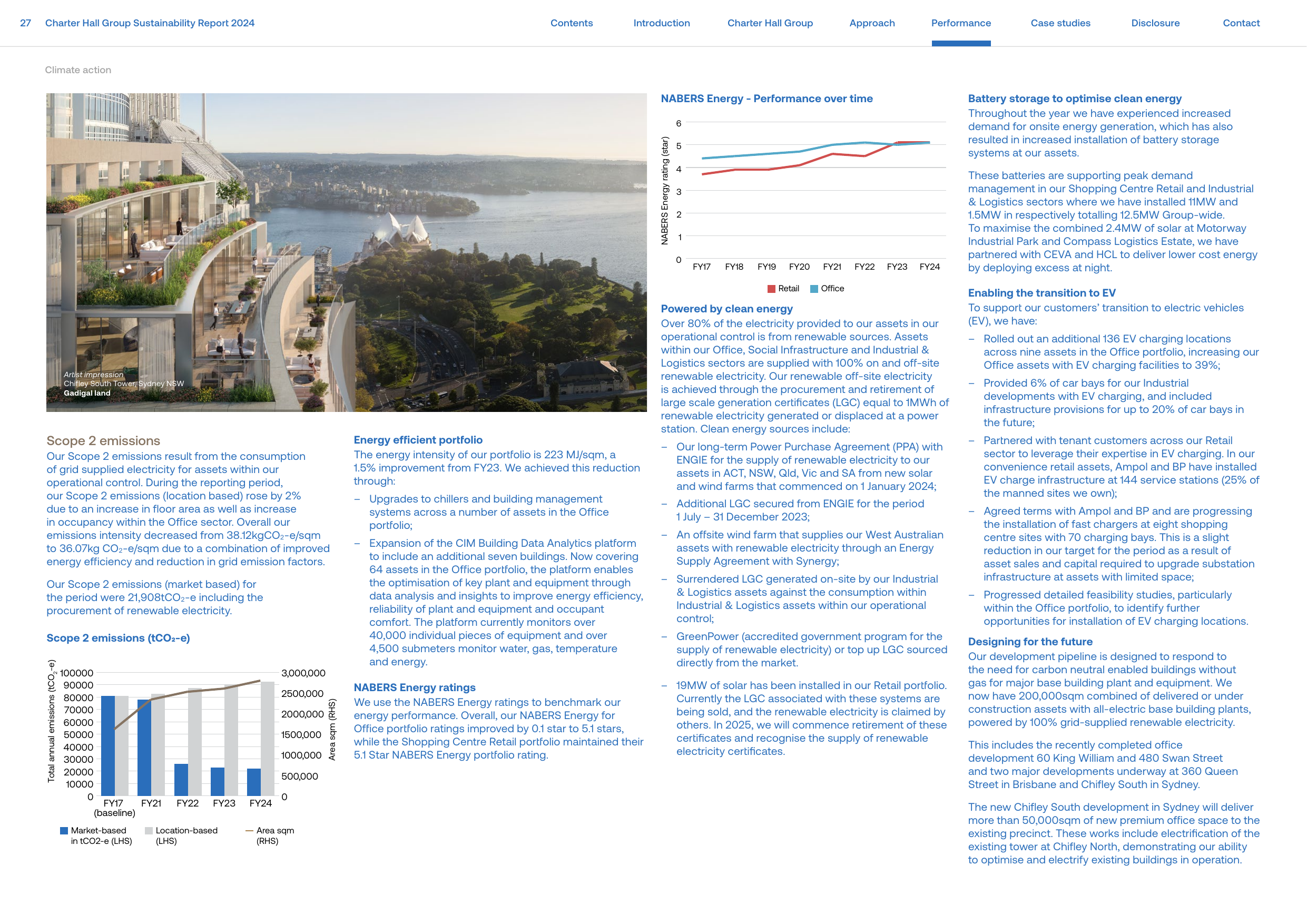Click the Performance tab
This screenshot has width=1307, height=924.
[961, 23]
